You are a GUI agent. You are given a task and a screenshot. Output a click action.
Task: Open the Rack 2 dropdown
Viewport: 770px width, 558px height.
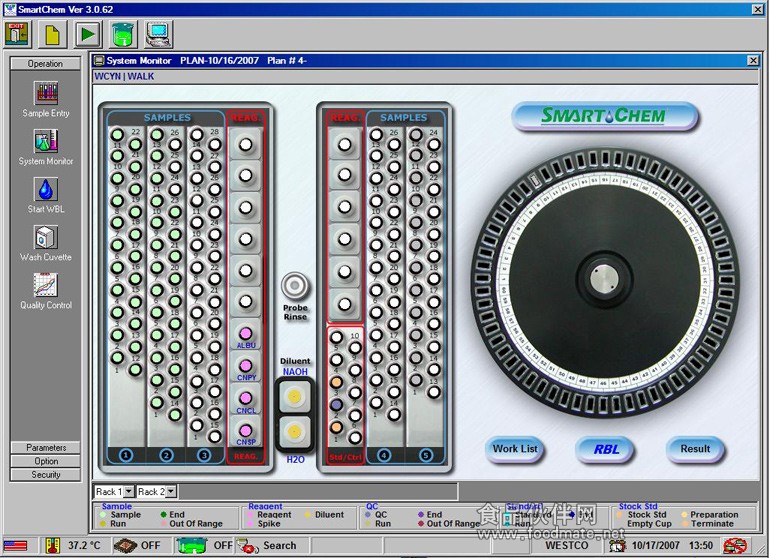click(x=171, y=491)
